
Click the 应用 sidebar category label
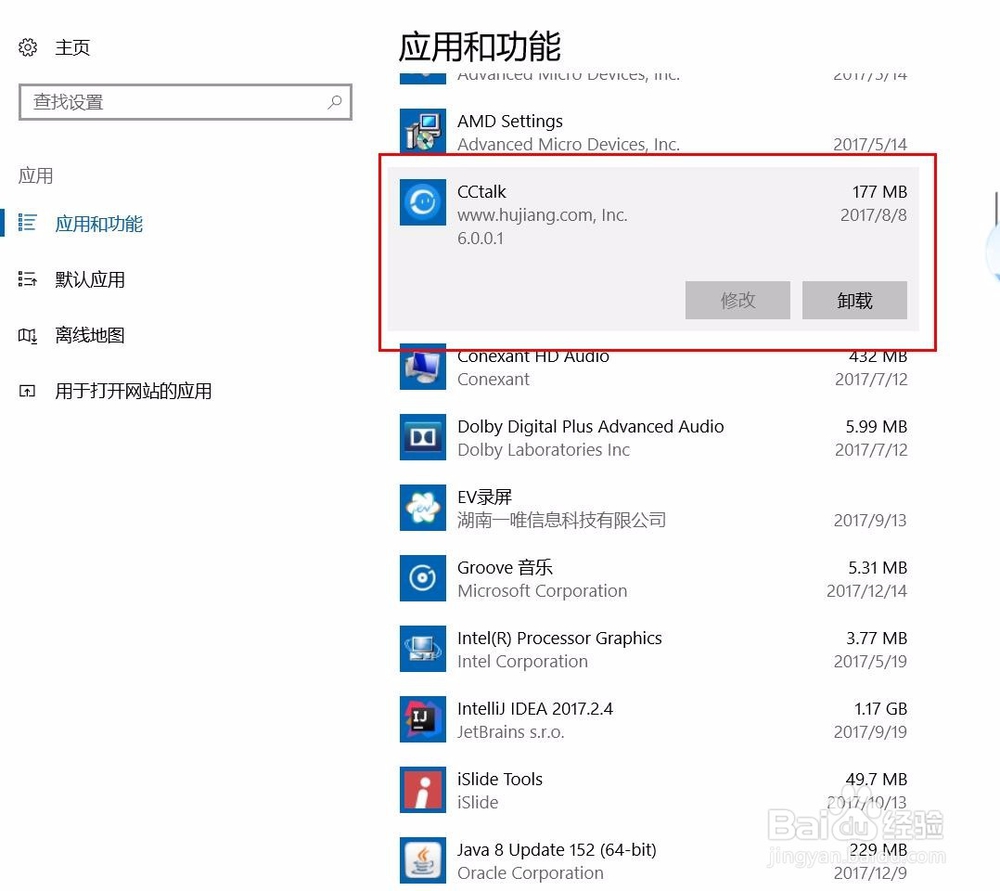[x=36, y=175]
